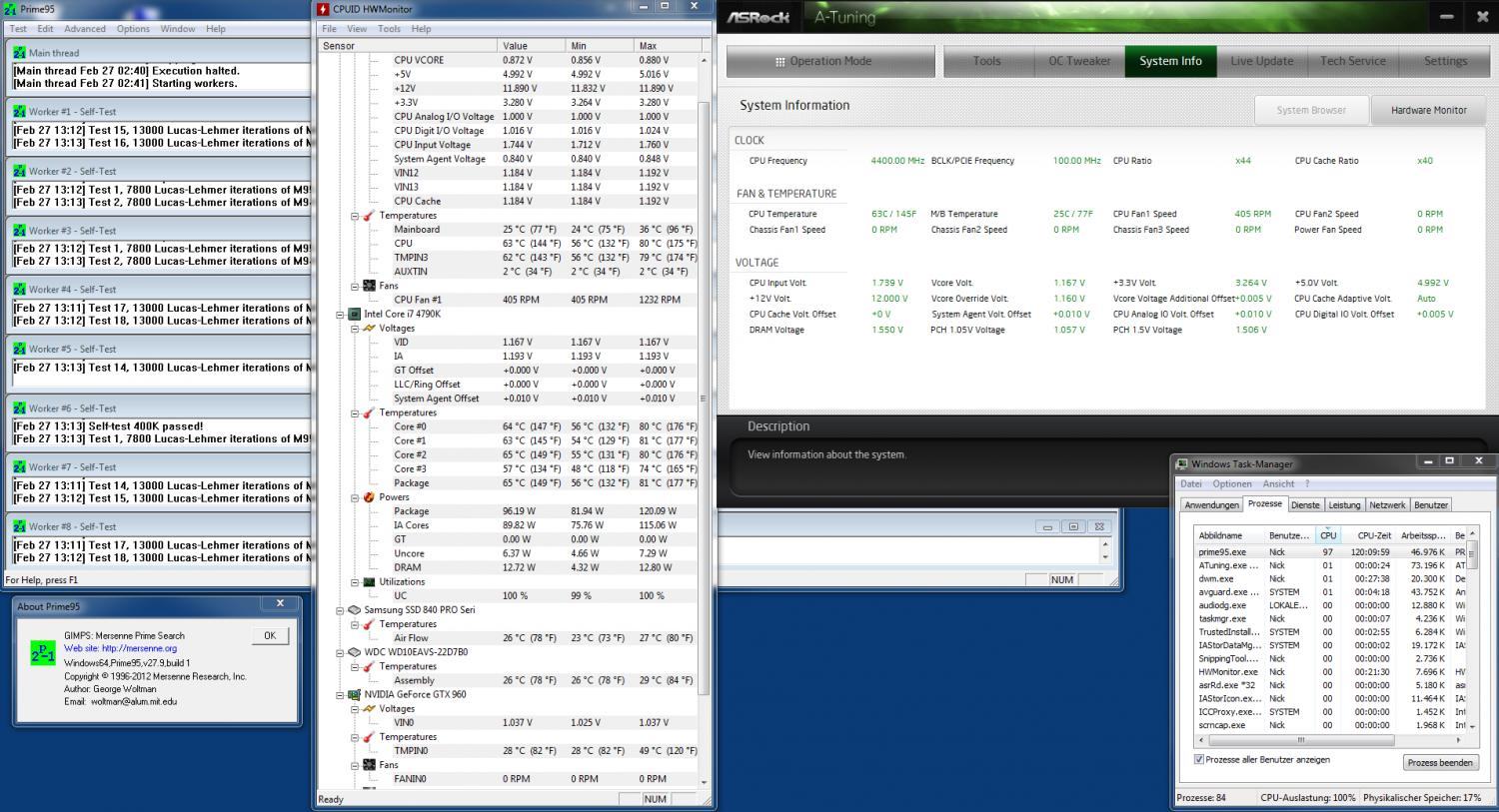Screen dimensions: 1499x812
Task: Click OK in the About Prime95 dialog
Action: tap(270, 635)
